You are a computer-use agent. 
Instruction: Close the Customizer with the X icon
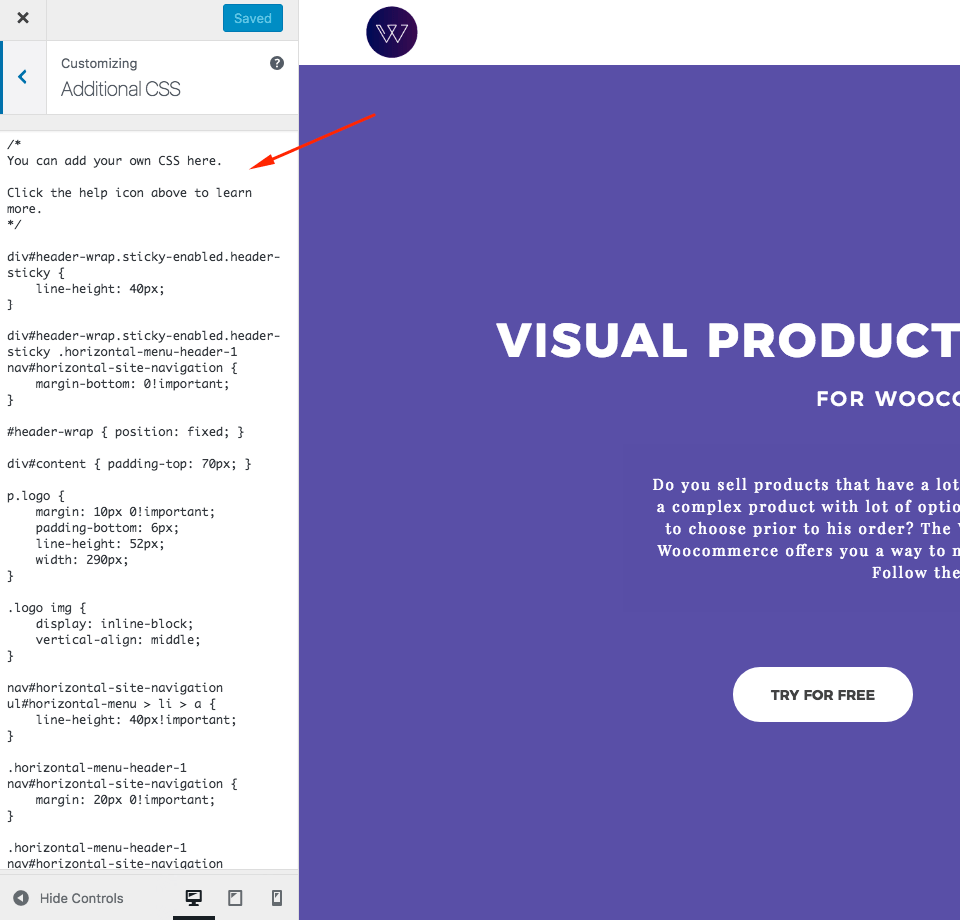point(23,18)
